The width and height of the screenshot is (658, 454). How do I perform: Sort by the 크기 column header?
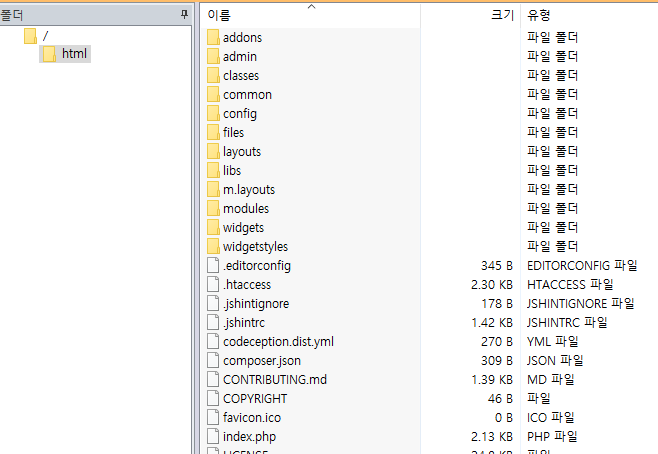pos(502,16)
